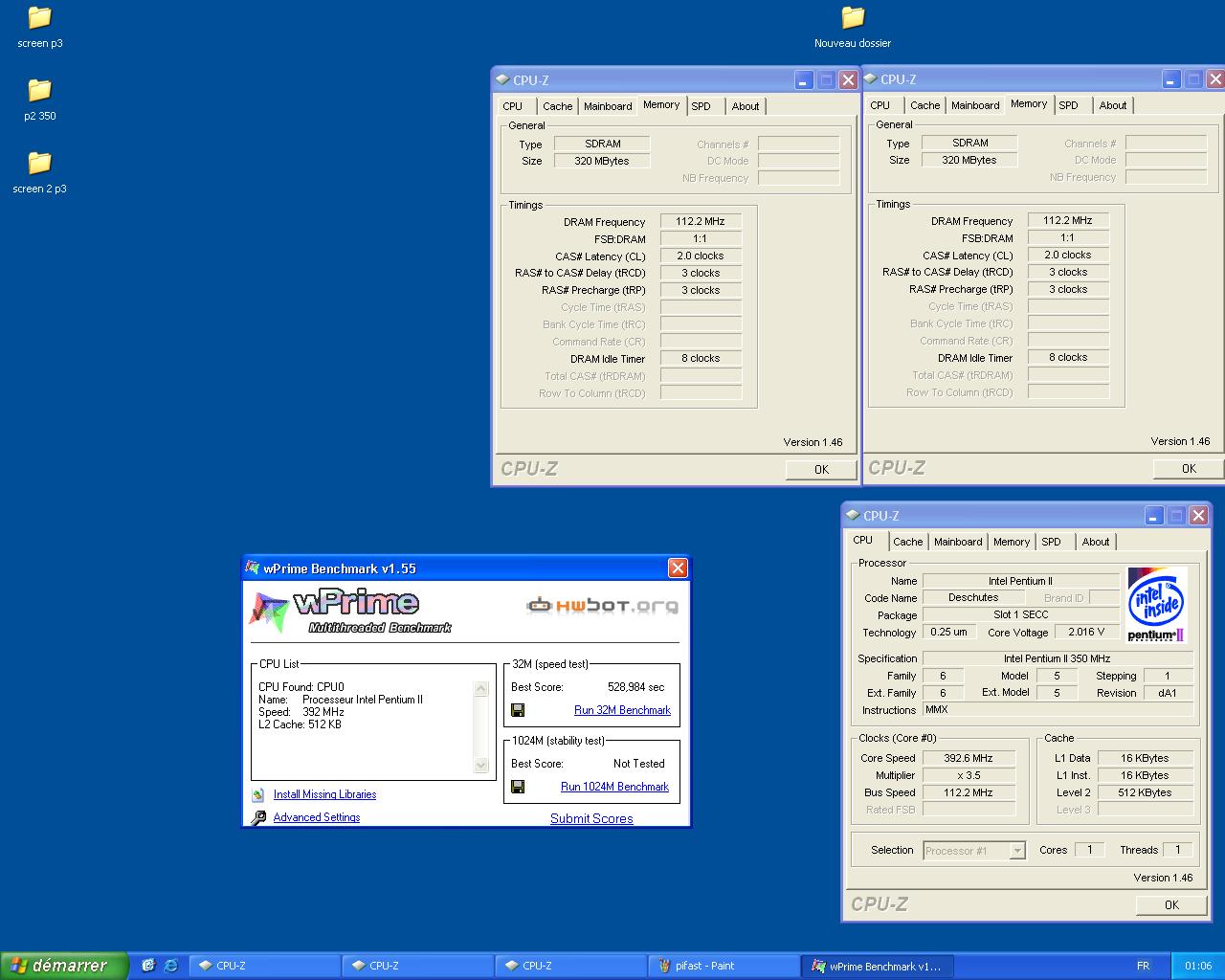Click OK in the bottom CPU-Z window
Viewport: 1225px width, 980px height.
click(x=1171, y=904)
